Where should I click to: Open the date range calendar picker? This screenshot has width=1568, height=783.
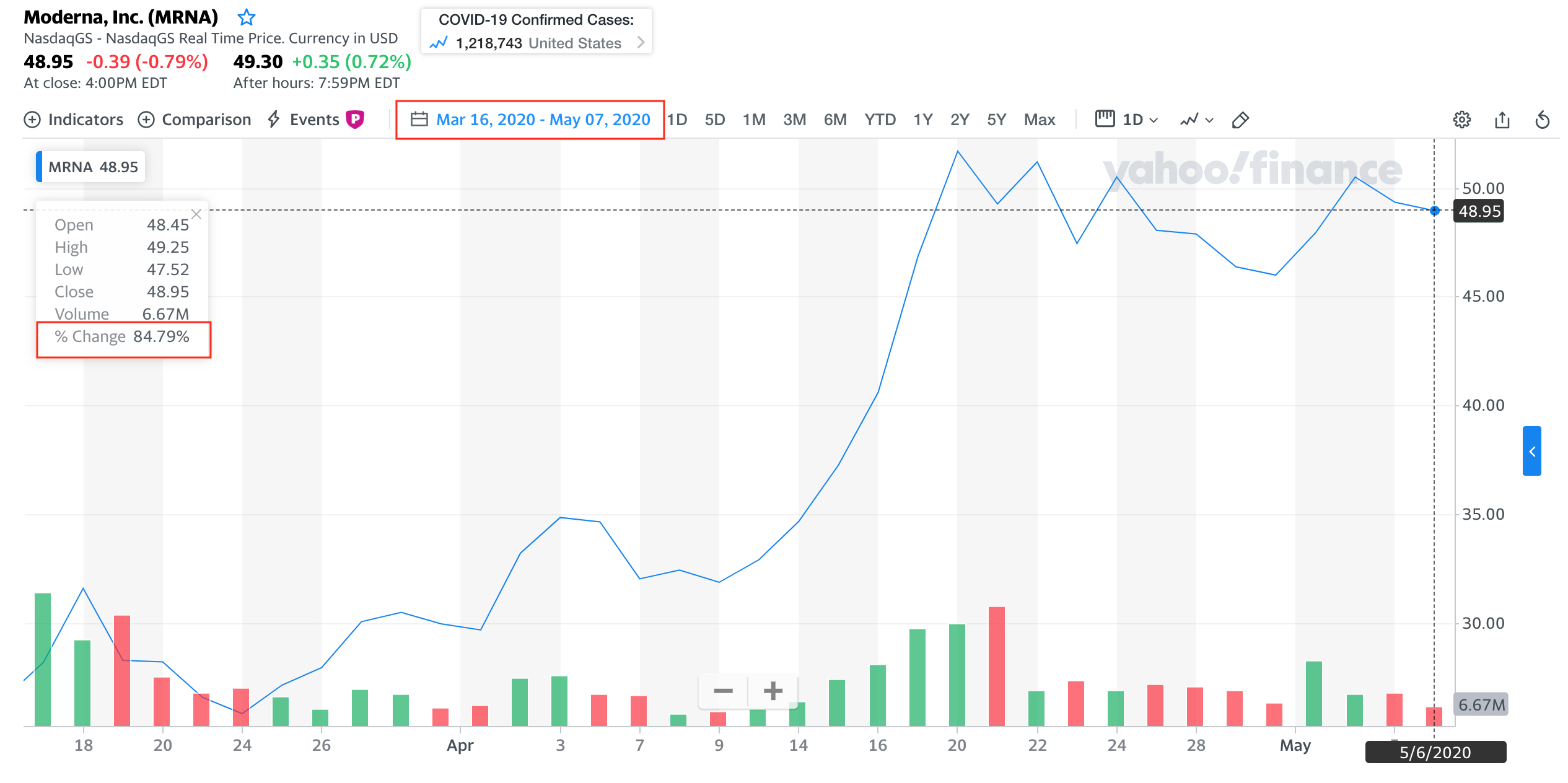(x=419, y=119)
